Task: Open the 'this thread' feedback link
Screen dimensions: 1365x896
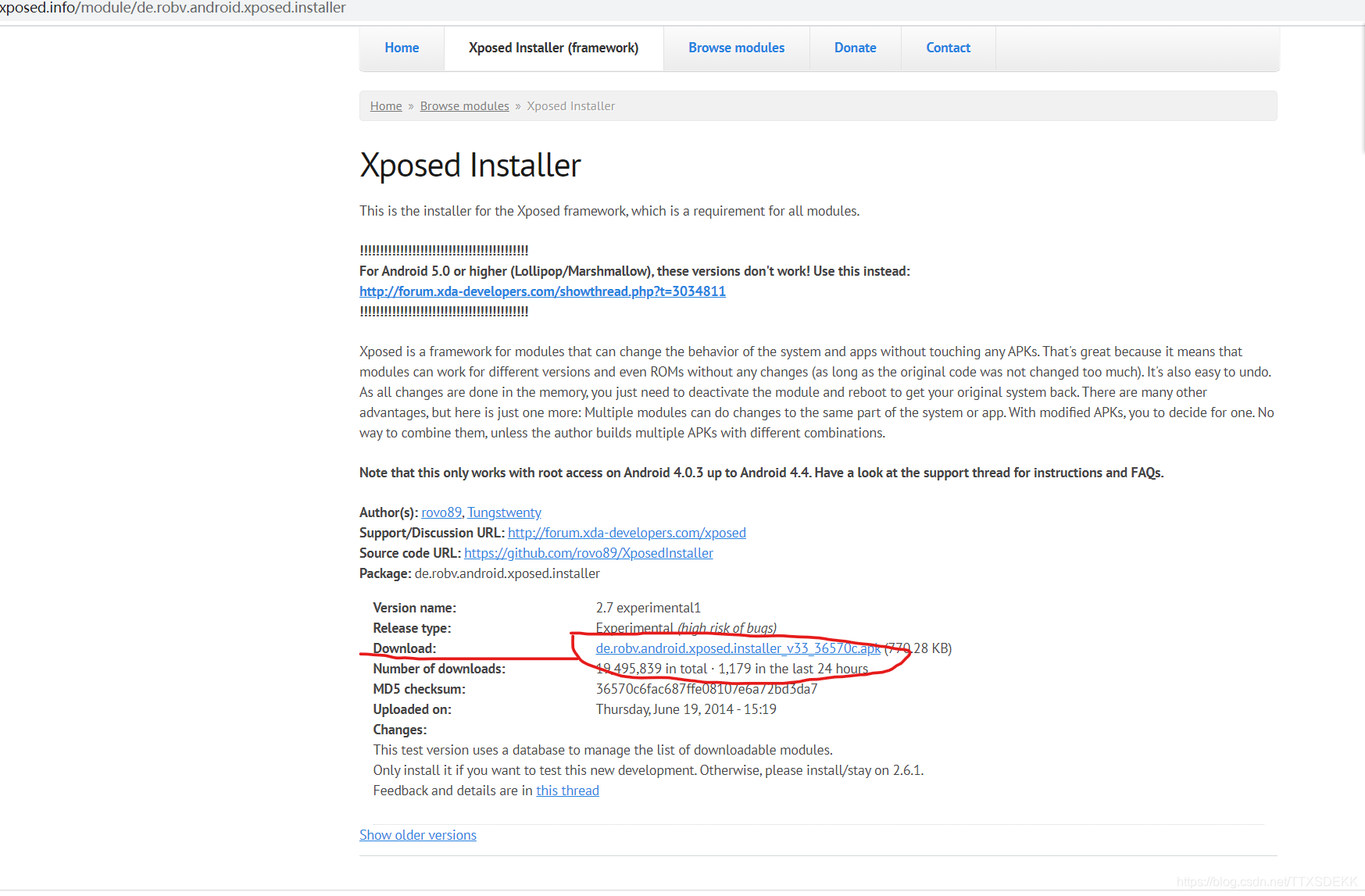Action: pos(567,791)
